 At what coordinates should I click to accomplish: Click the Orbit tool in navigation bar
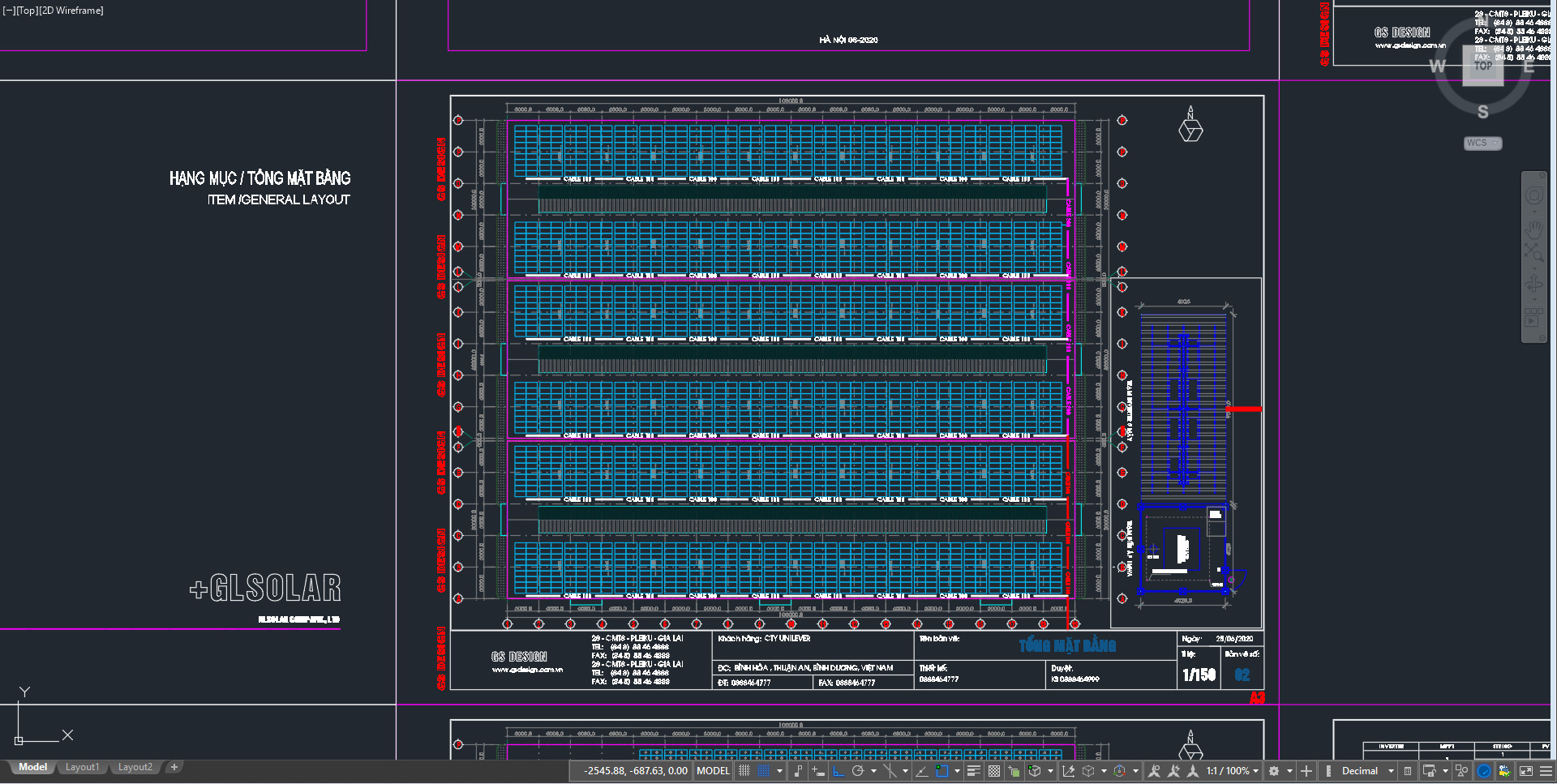click(x=1533, y=284)
